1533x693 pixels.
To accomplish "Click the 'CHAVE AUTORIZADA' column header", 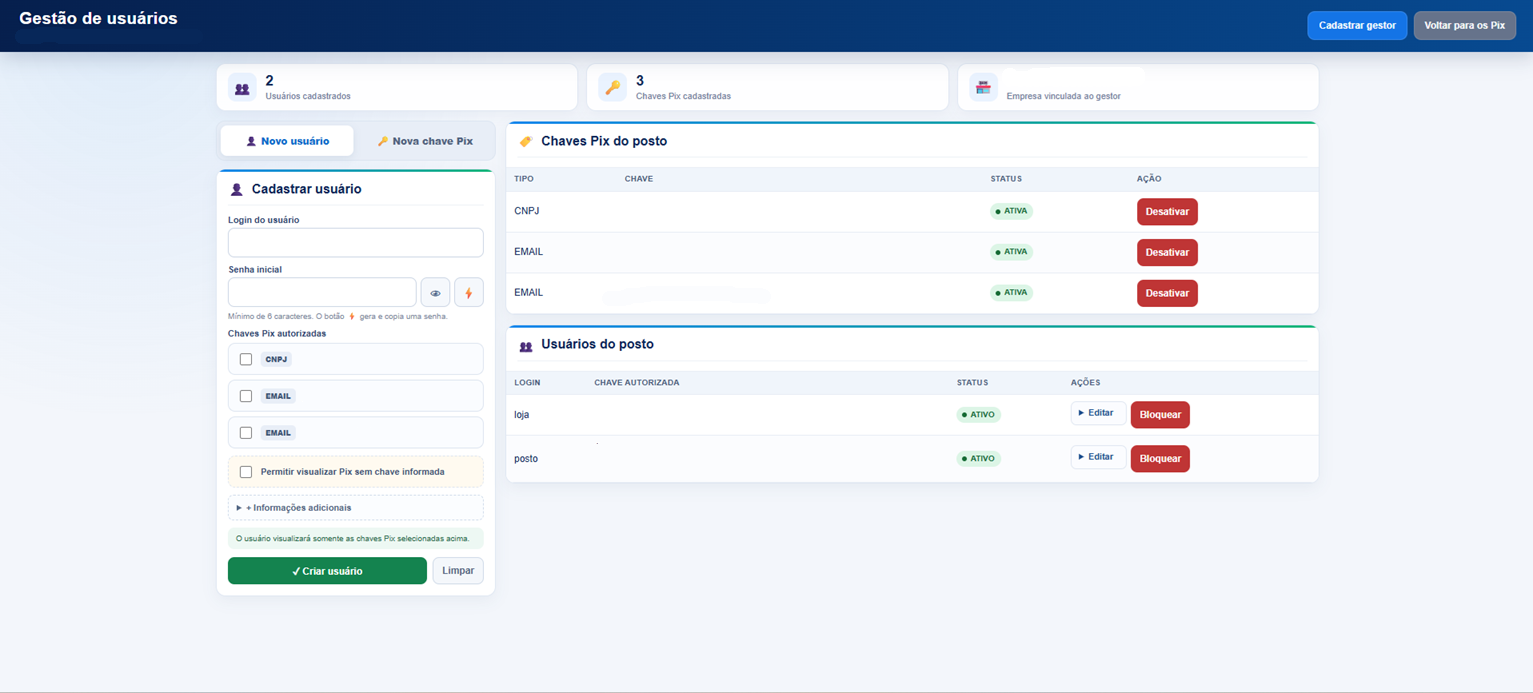I will [637, 383].
